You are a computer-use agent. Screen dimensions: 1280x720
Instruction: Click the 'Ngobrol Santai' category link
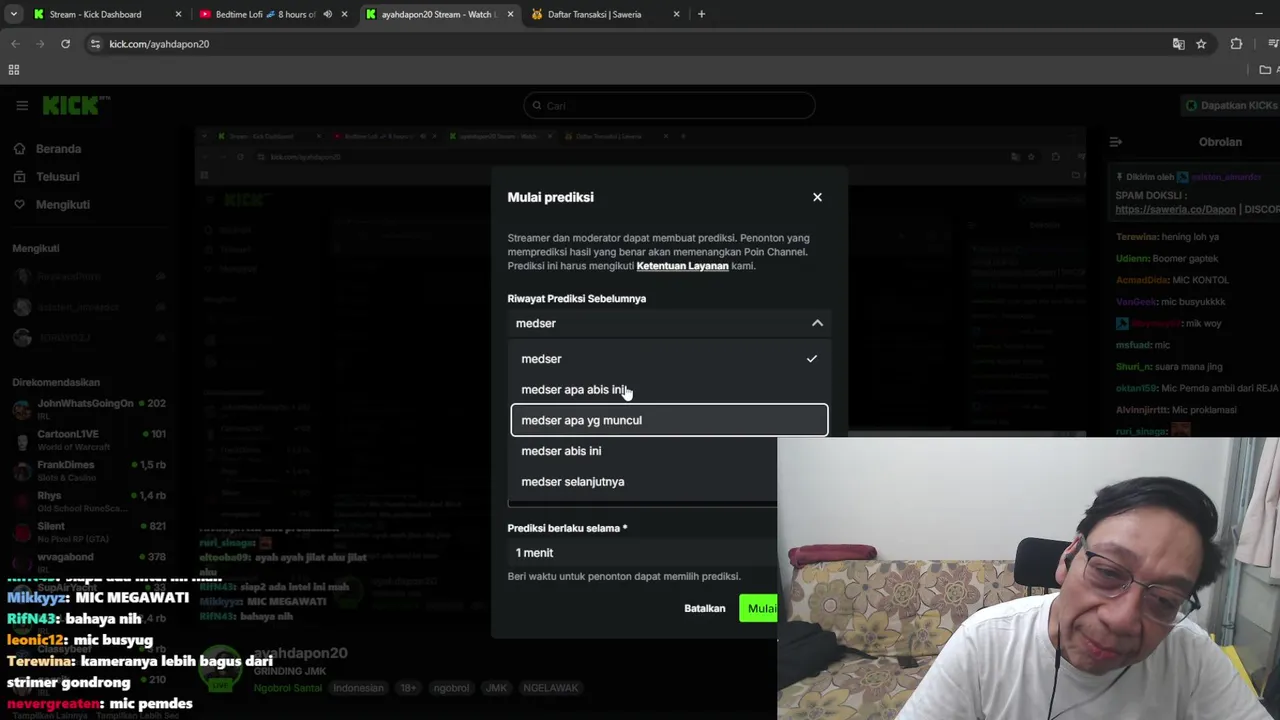(x=288, y=688)
